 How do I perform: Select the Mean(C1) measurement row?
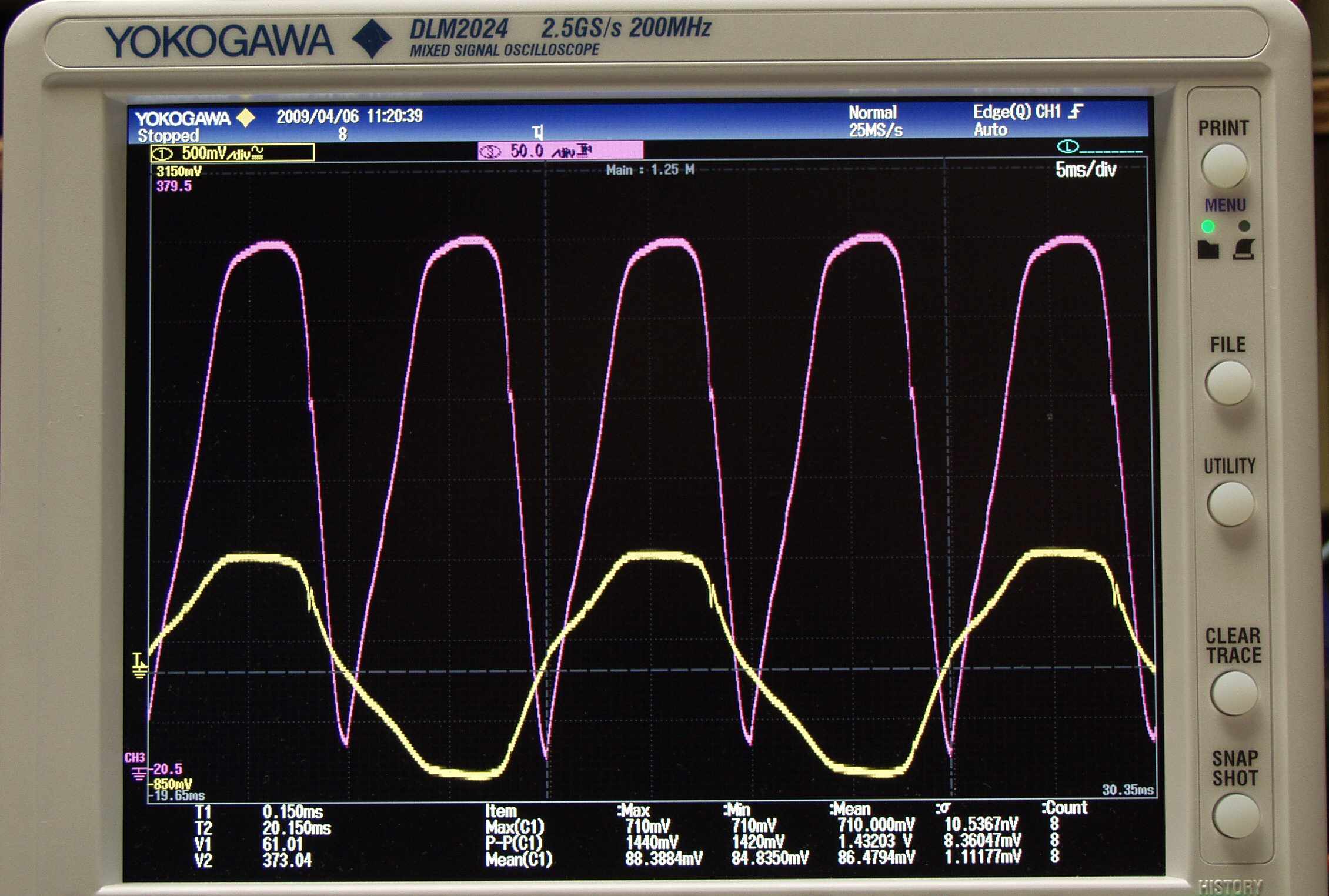519,860
